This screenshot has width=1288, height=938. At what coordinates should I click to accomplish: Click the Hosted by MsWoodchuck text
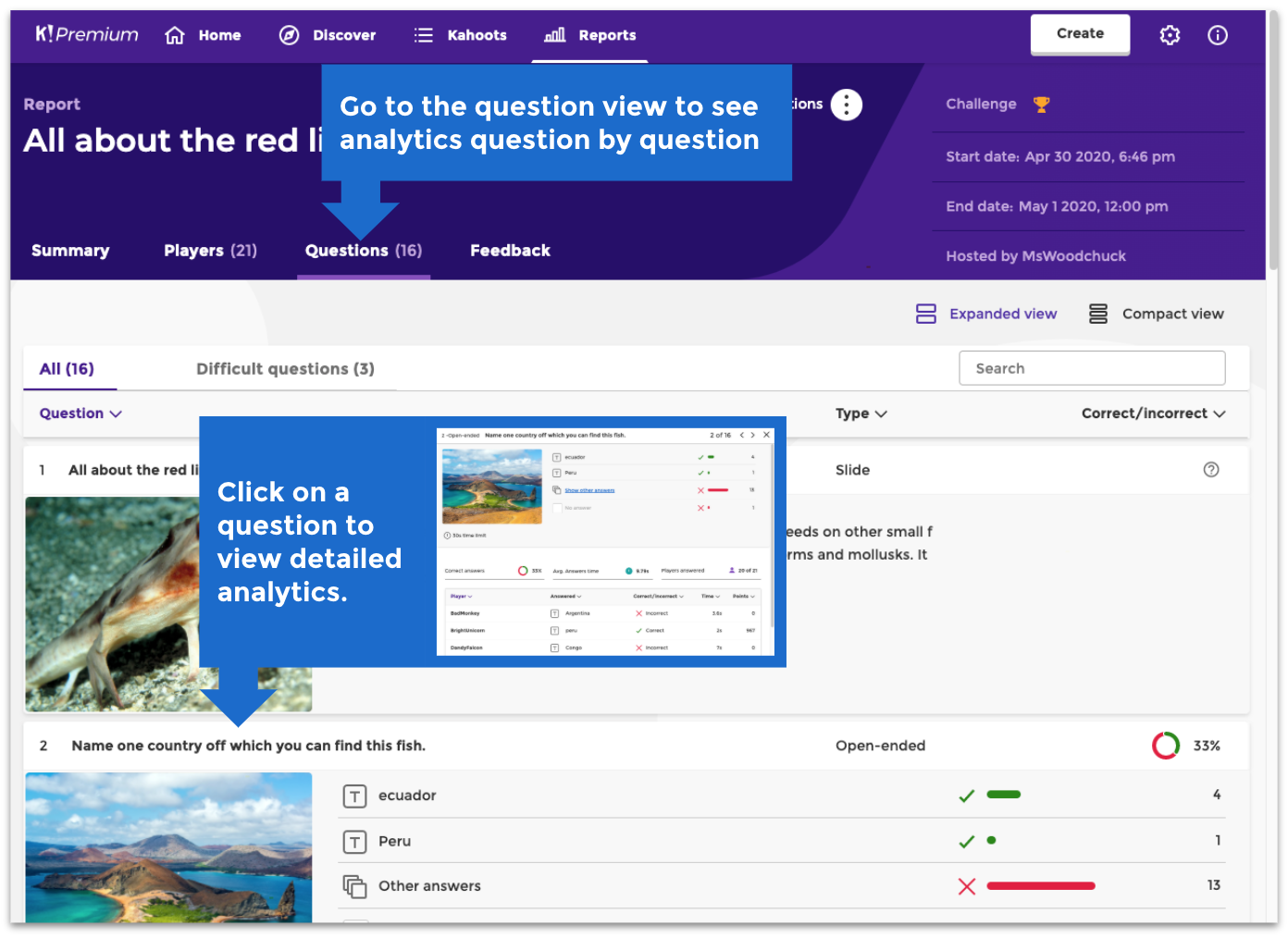pyautogui.click(x=1035, y=256)
